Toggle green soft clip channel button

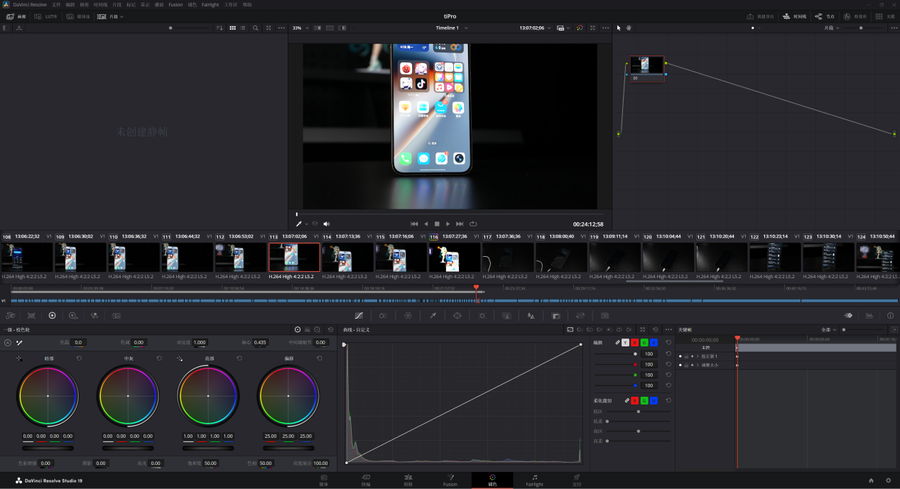pyautogui.click(x=644, y=401)
